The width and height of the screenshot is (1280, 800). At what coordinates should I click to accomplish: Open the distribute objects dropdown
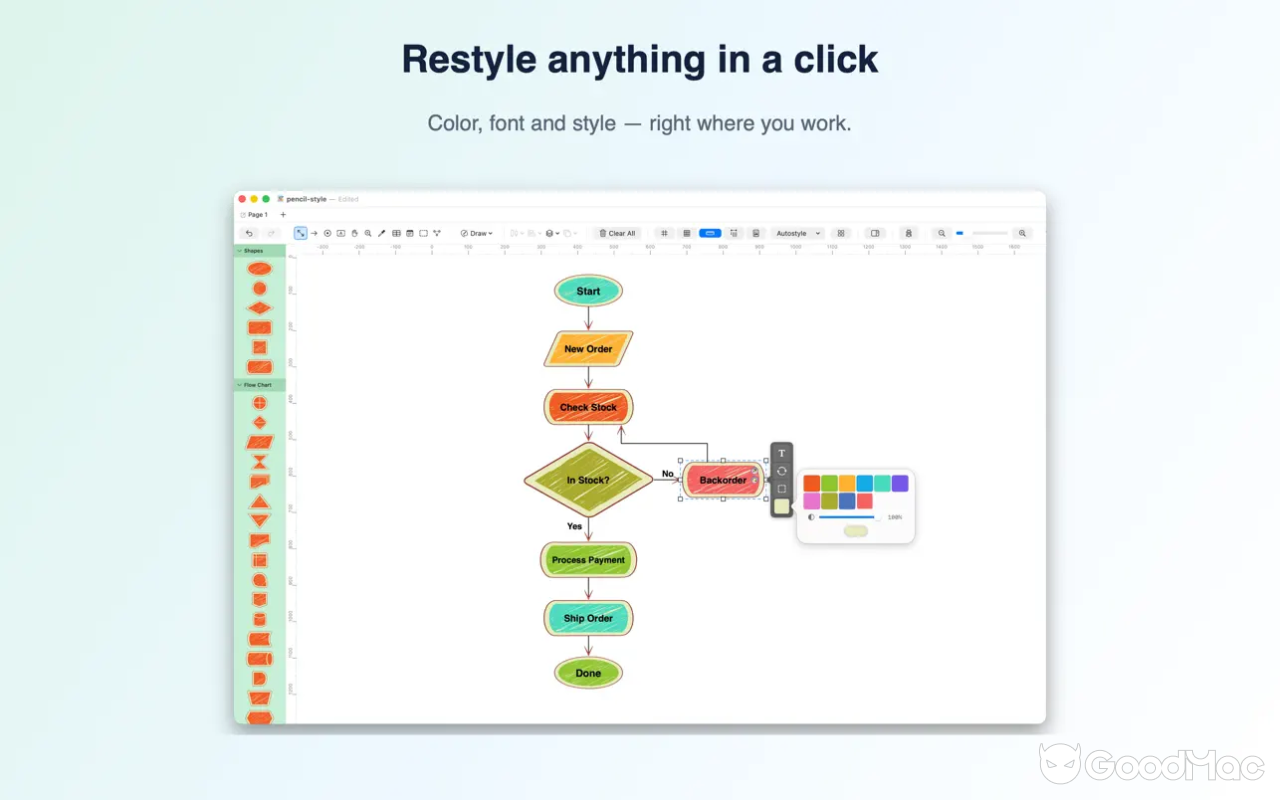[x=535, y=233]
